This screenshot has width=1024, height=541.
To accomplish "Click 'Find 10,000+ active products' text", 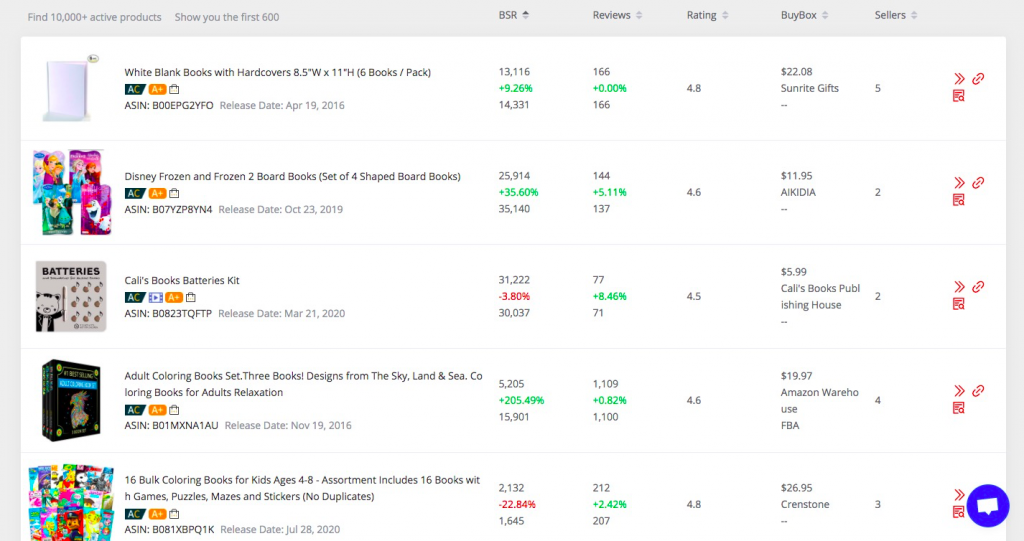I will tap(94, 17).
